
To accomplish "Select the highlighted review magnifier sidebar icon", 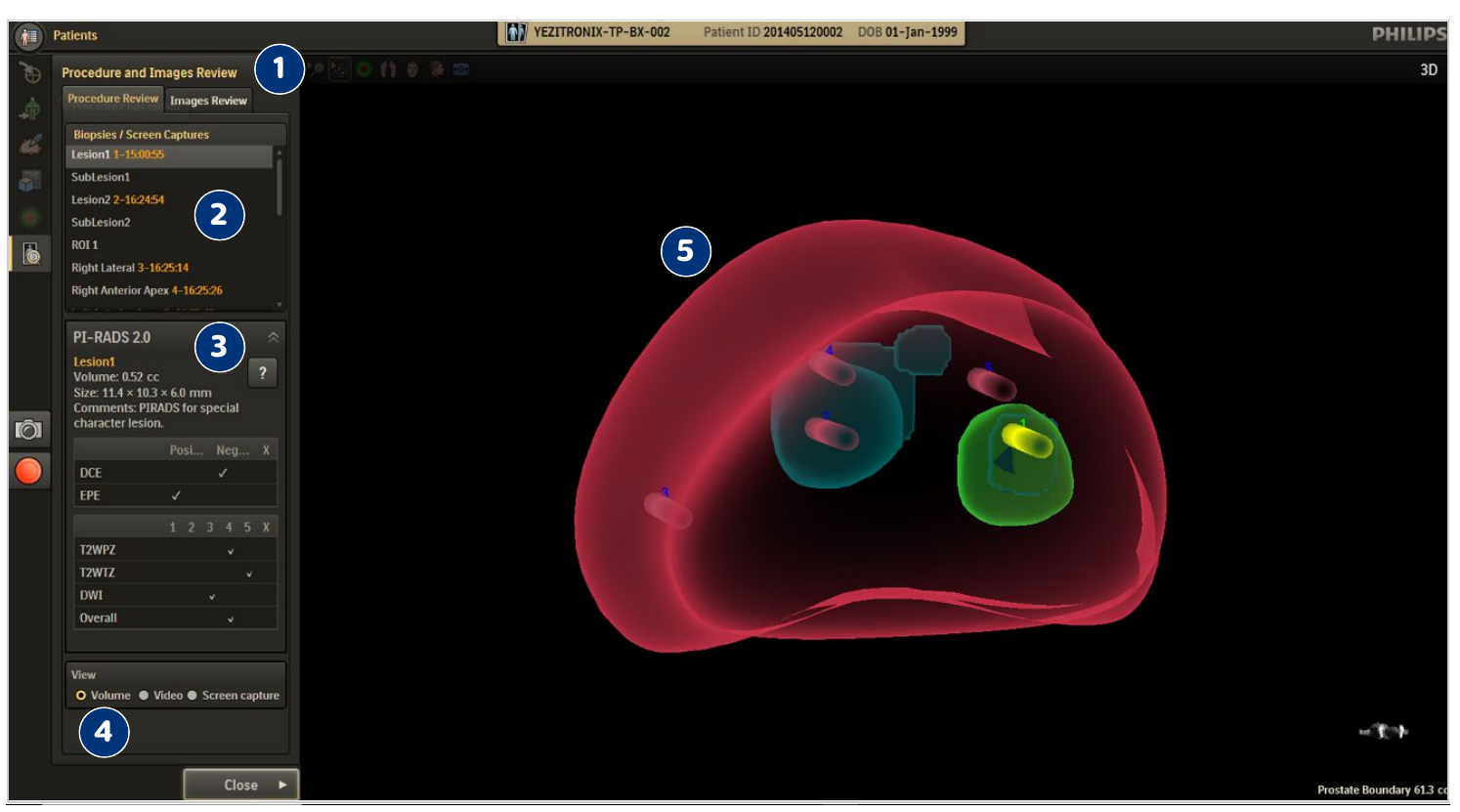I will 30,253.
